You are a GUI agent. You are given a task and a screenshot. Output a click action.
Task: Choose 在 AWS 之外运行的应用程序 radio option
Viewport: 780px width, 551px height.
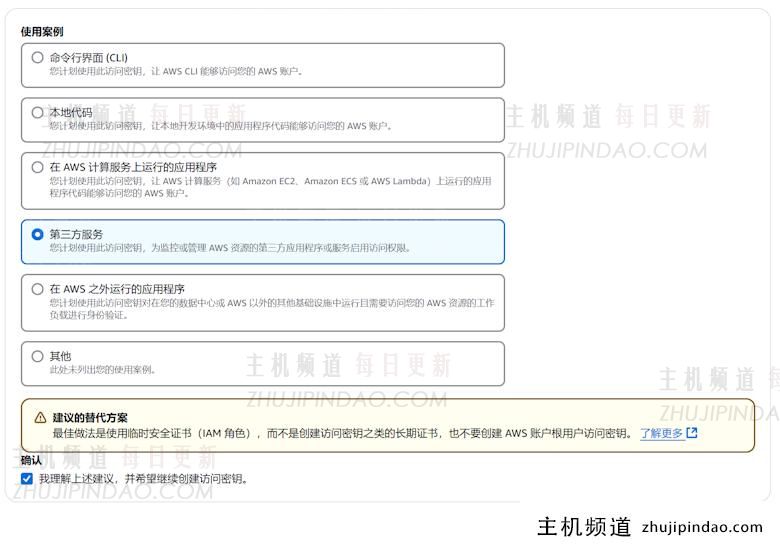pyautogui.click(x=37, y=289)
